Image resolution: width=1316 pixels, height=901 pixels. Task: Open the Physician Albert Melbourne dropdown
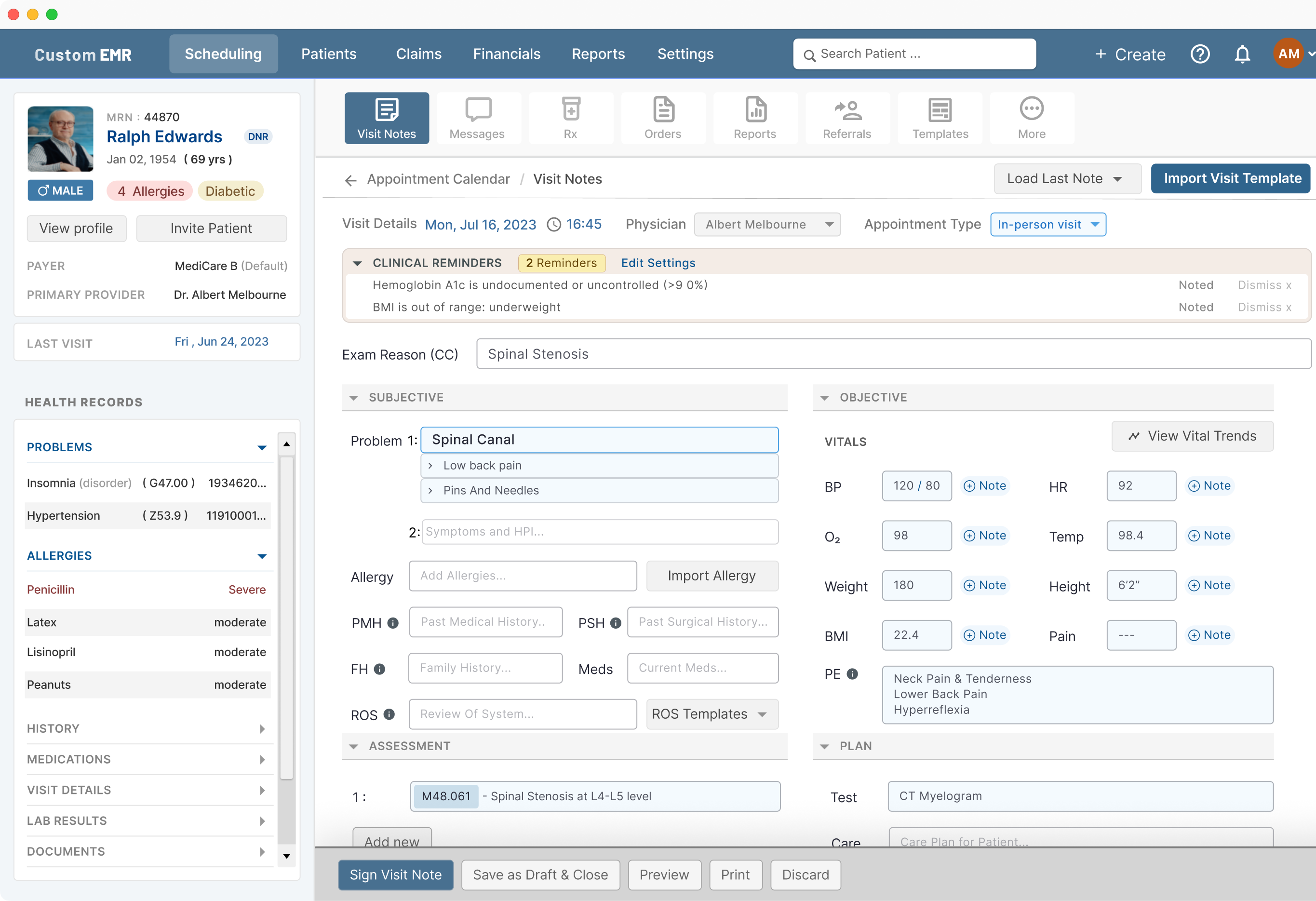click(x=767, y=224)
